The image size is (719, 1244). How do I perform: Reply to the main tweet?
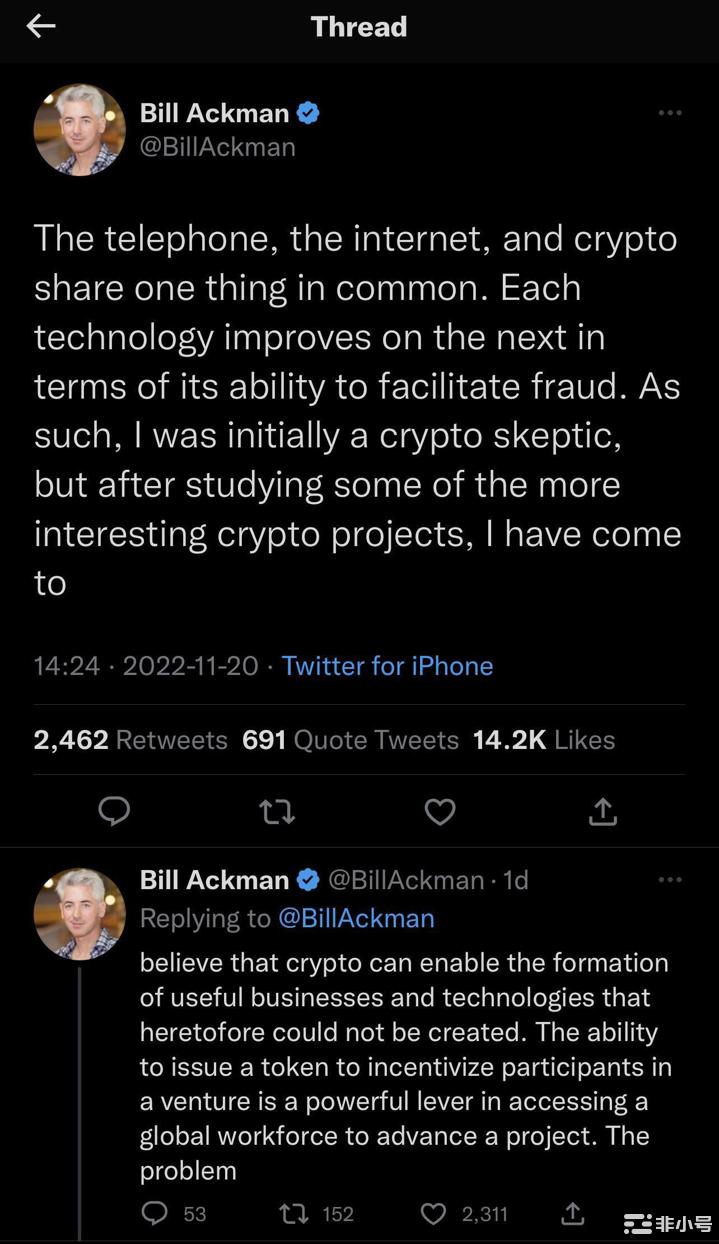click(115, 812)
